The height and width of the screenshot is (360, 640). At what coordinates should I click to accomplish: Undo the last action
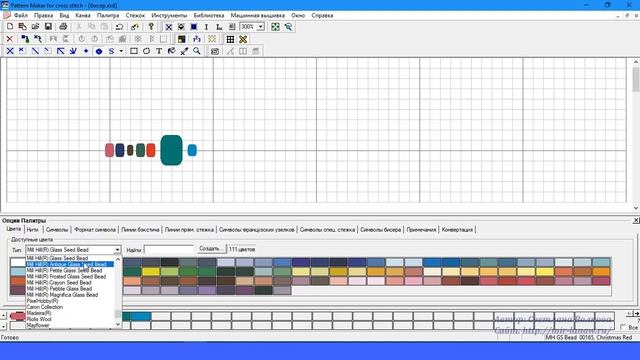click(119, 27)
